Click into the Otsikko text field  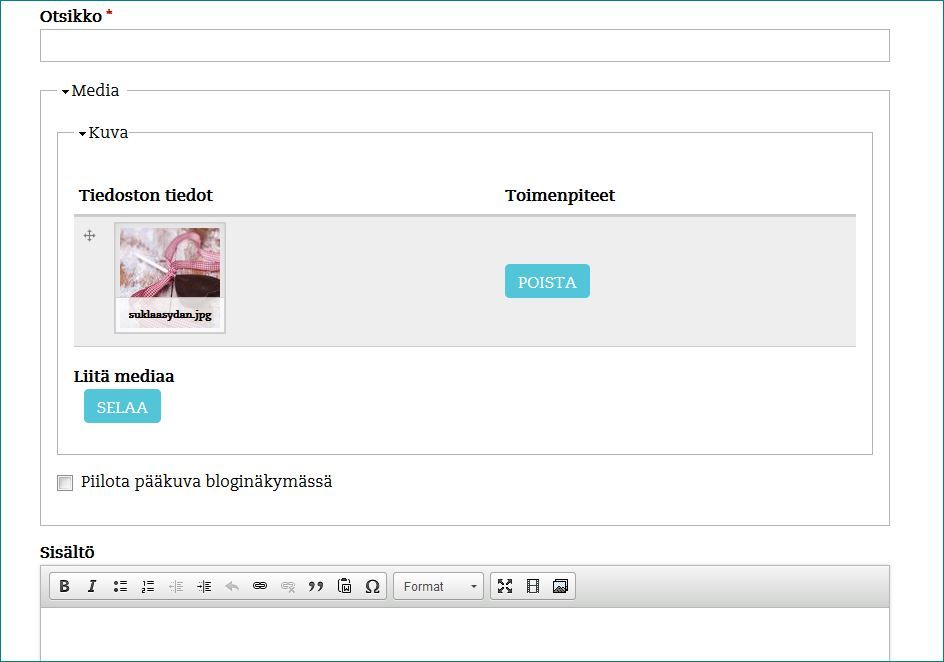pos(464,46)
